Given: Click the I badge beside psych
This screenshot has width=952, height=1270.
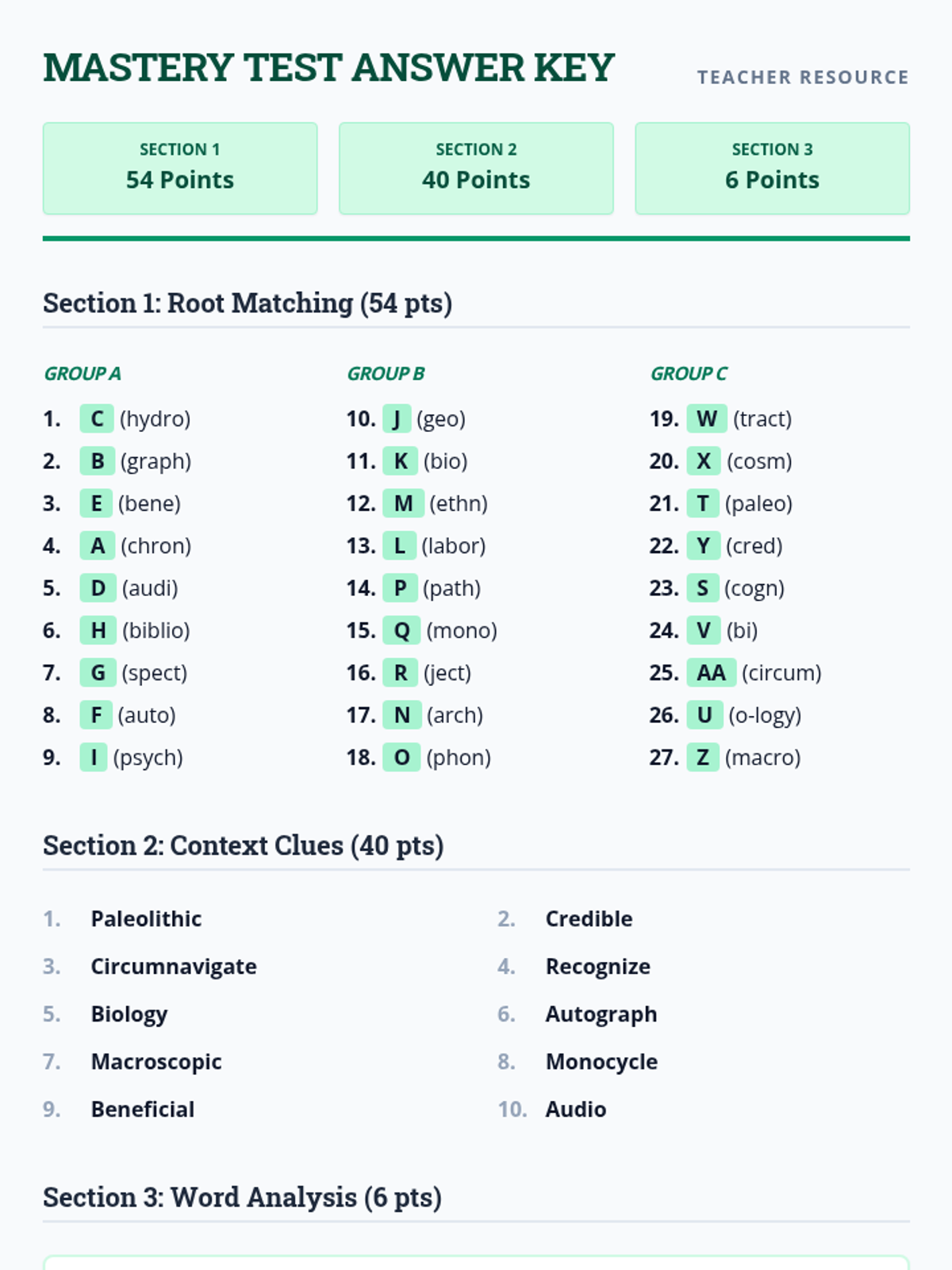Looking at the screenshot, I should tap(94, 757).
